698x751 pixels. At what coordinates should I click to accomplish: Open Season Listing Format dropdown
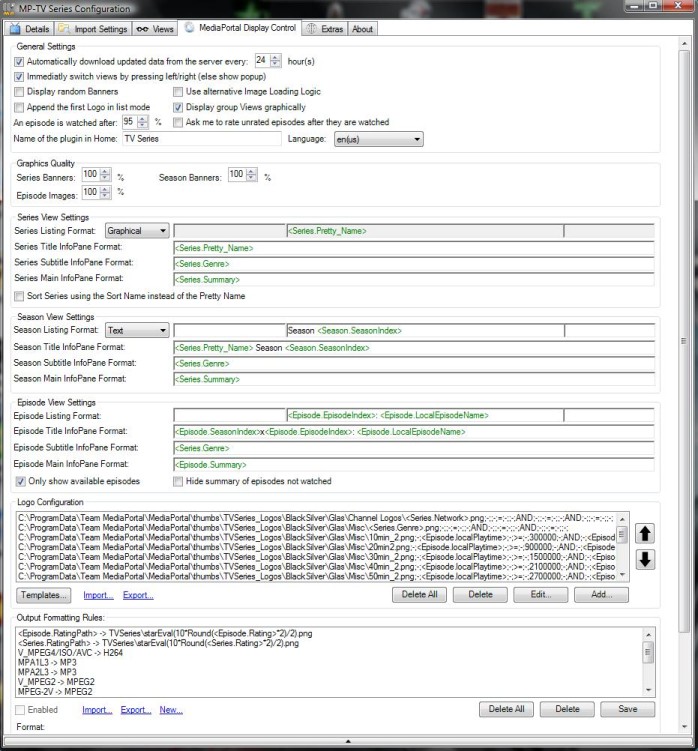click(137, 330)
